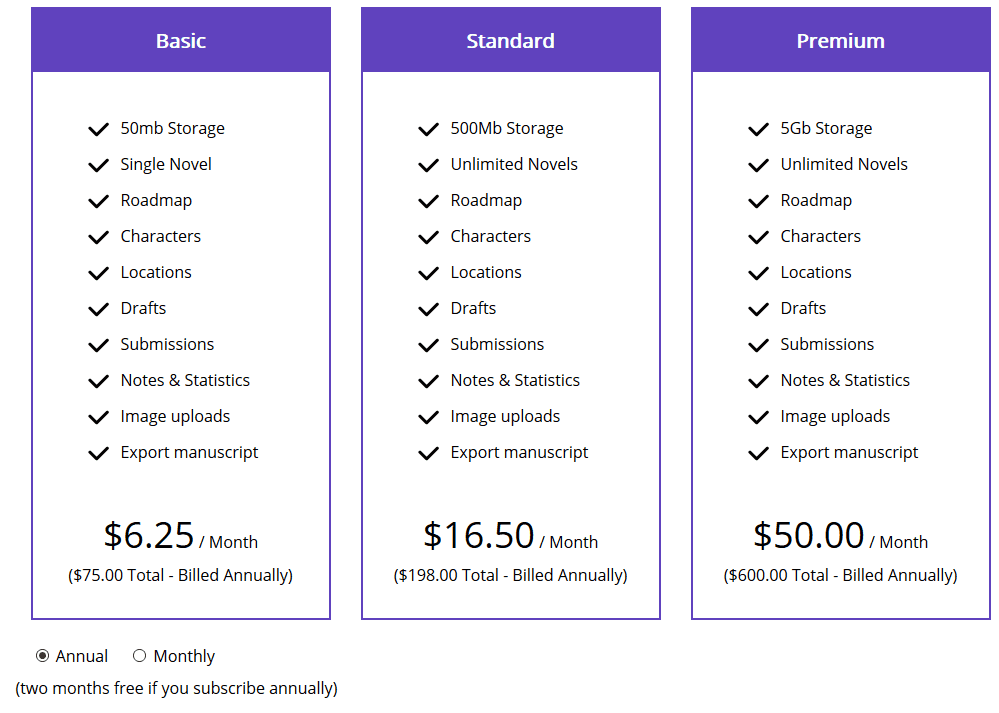Viewport: 999px width, 713px height.
Task: Click the checkmark next to Notes & Statistics in Basic
Action: [98, 380]
